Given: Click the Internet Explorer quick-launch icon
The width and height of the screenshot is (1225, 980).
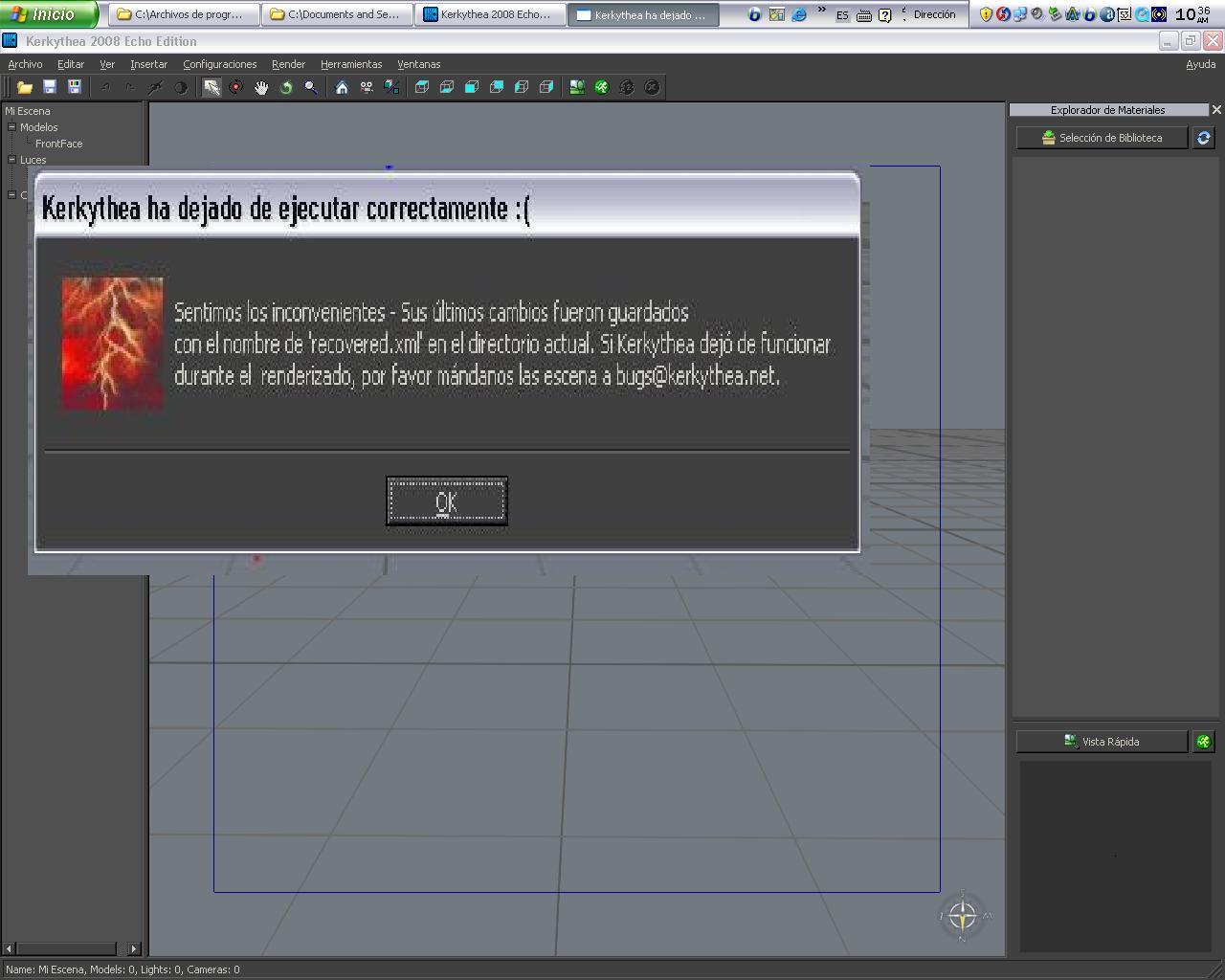Looking at the screenshot, I should click(x=799, y=14).
